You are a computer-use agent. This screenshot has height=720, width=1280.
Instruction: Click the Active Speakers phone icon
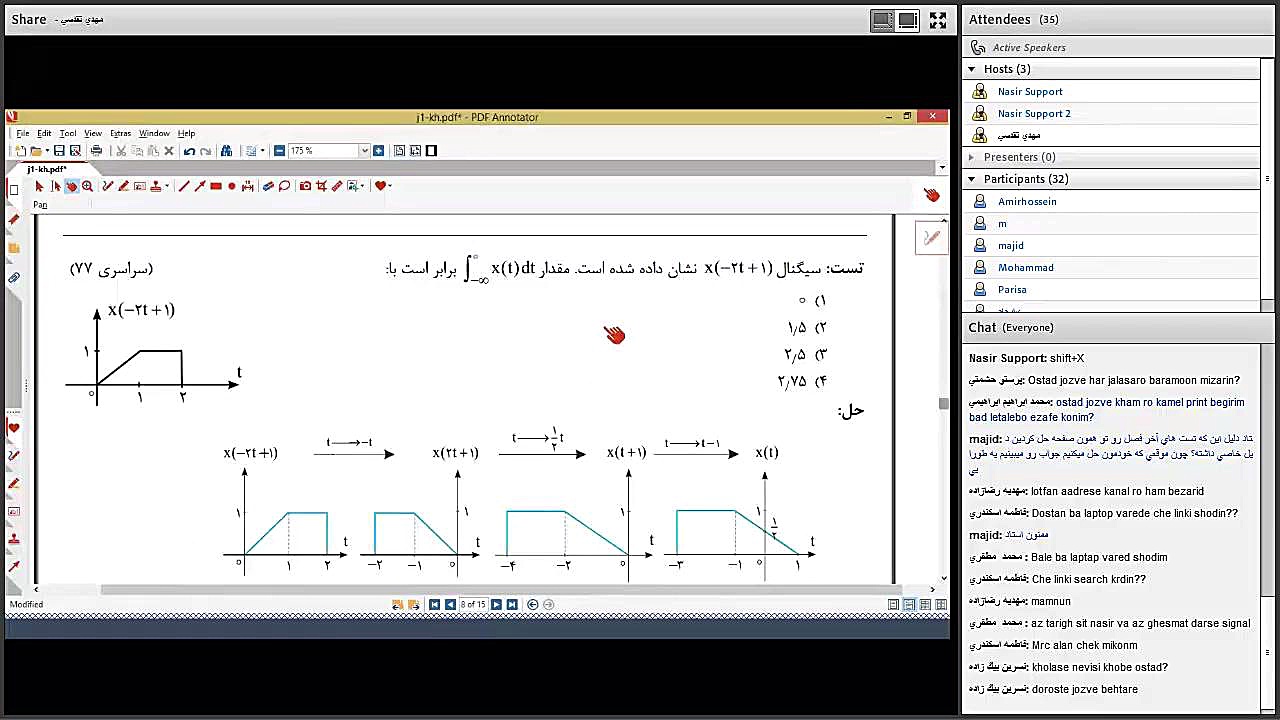coord(979,48)
